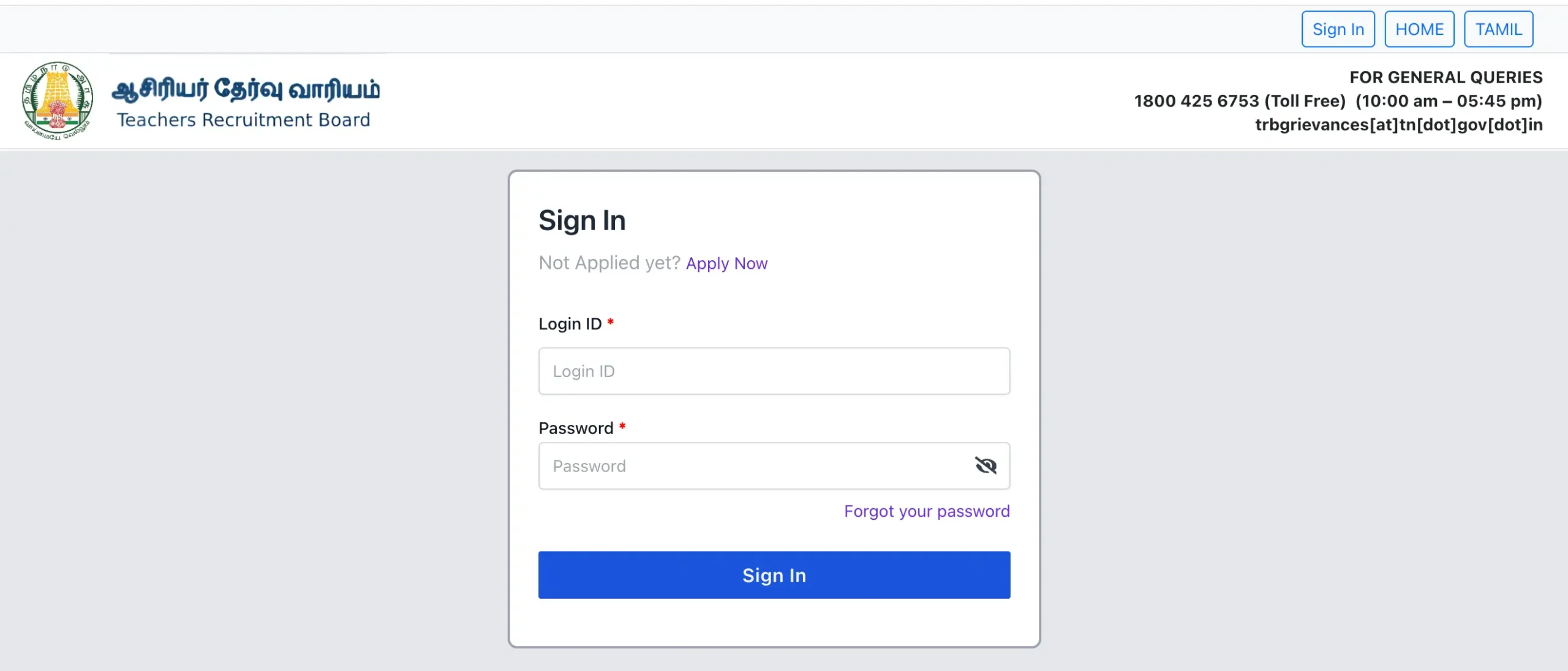Click the large Sign In form heading
Image resolution: width=1568 pixels, height=671 pixels.
pyautogui.click(x=582, y=220)
